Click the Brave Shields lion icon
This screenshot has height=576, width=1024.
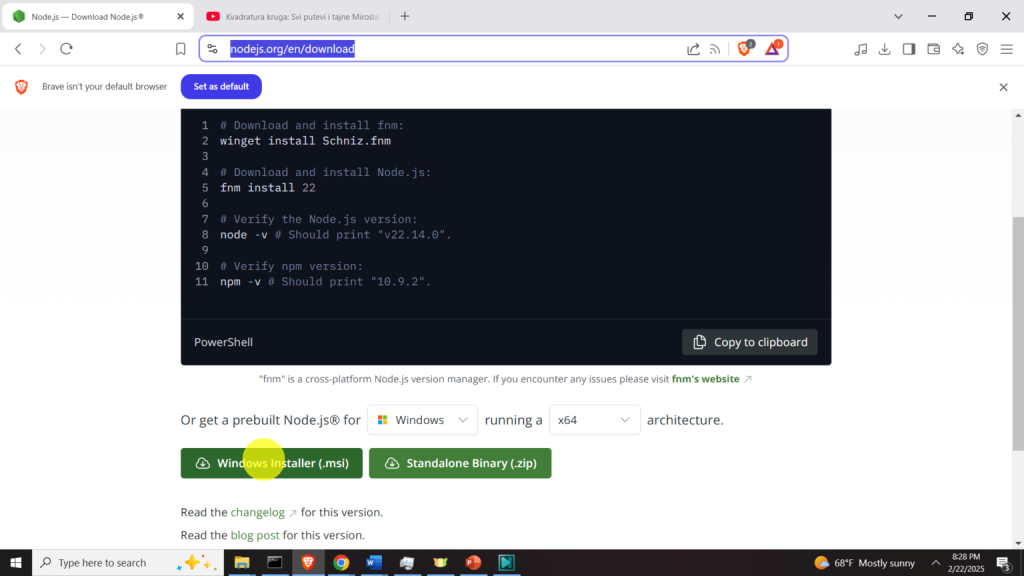[744, 48]
